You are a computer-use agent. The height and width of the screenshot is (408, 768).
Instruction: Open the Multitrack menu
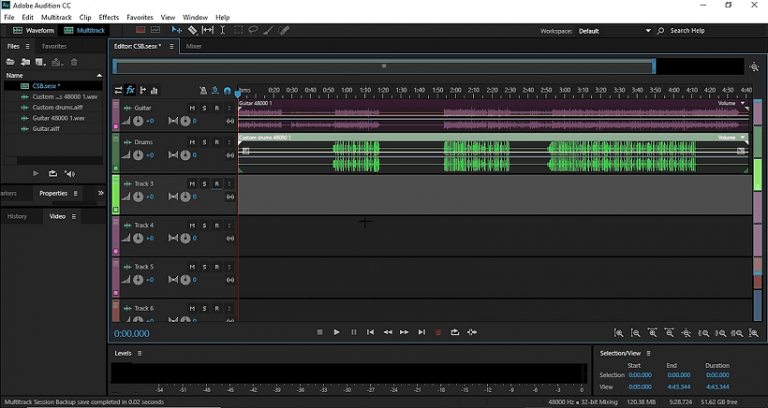[56, 17]
